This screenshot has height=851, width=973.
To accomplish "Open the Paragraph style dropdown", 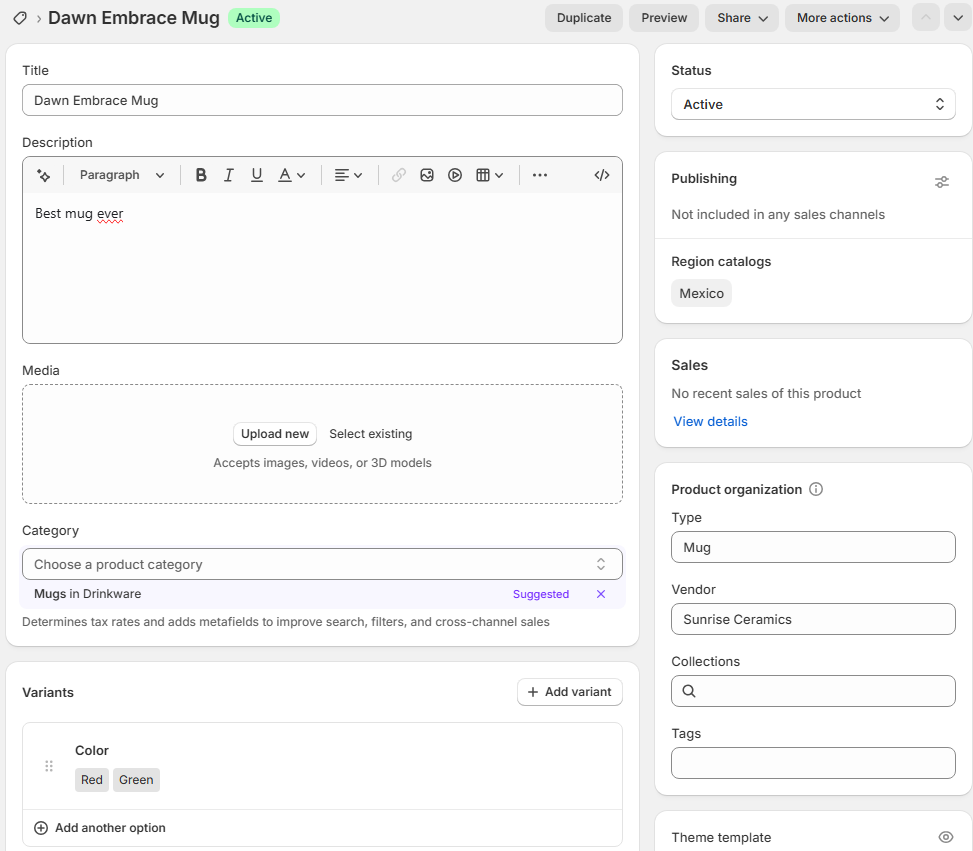I will [121, 174].
